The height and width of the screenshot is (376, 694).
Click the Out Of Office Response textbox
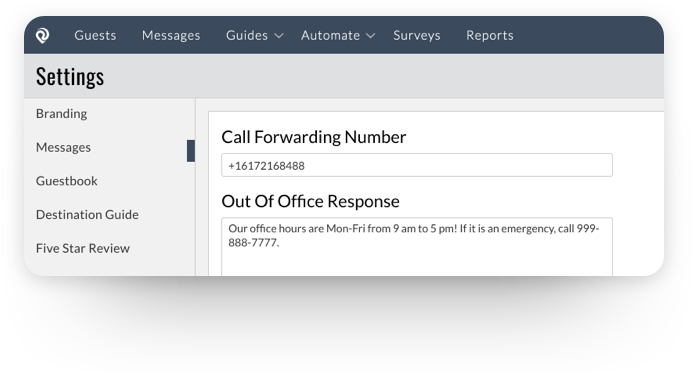(x=417, y=246)
